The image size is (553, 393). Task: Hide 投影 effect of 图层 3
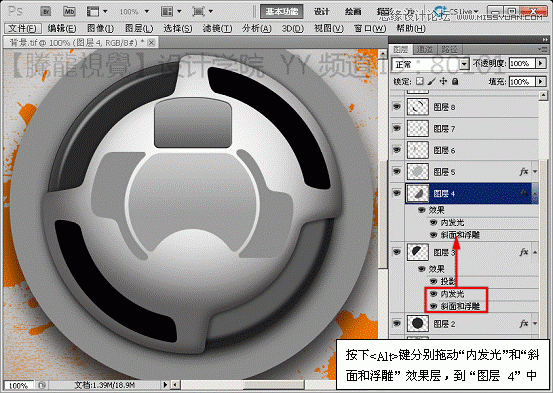(x=433, y=281)
